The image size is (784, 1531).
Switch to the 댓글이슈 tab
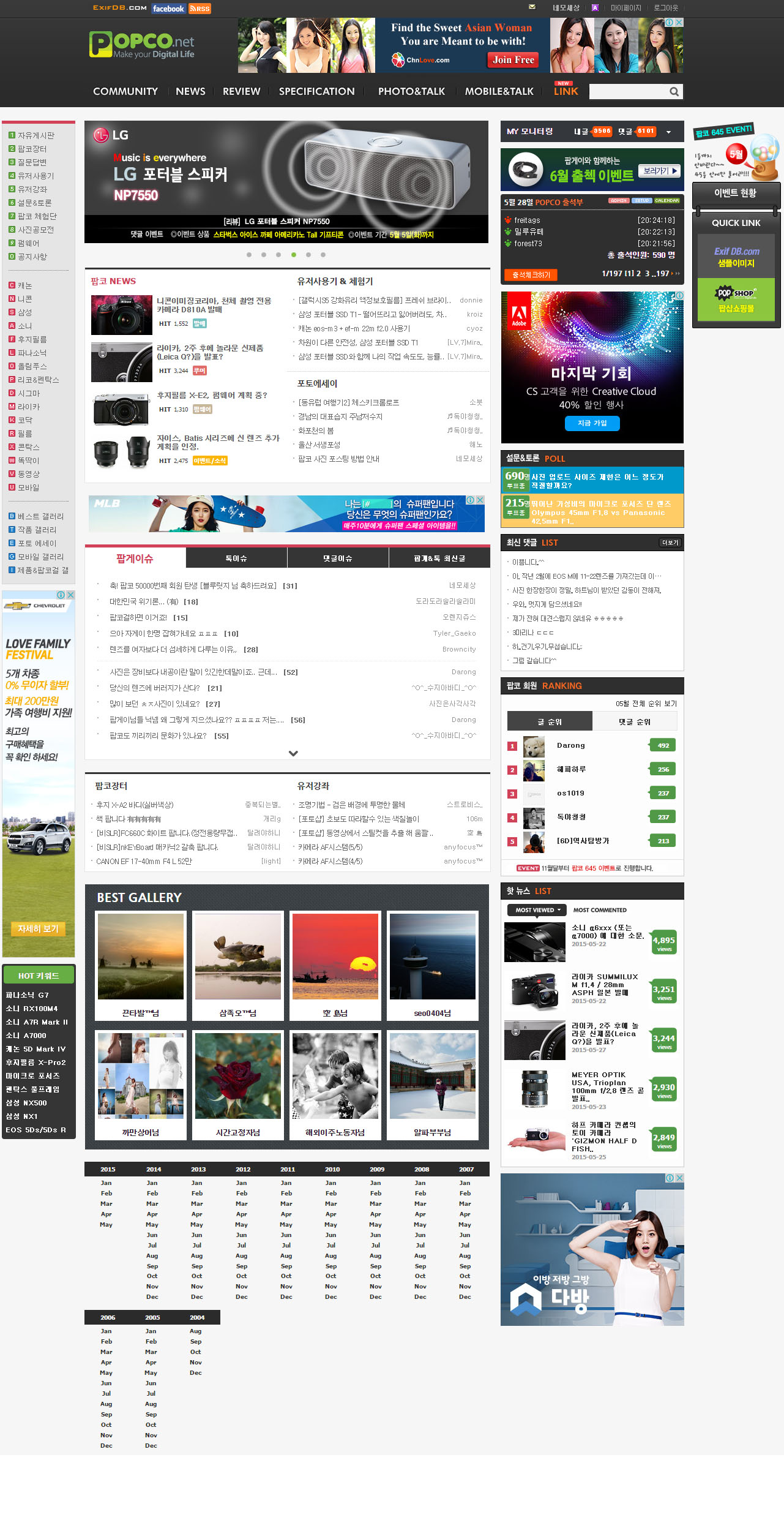pos(338,559)
